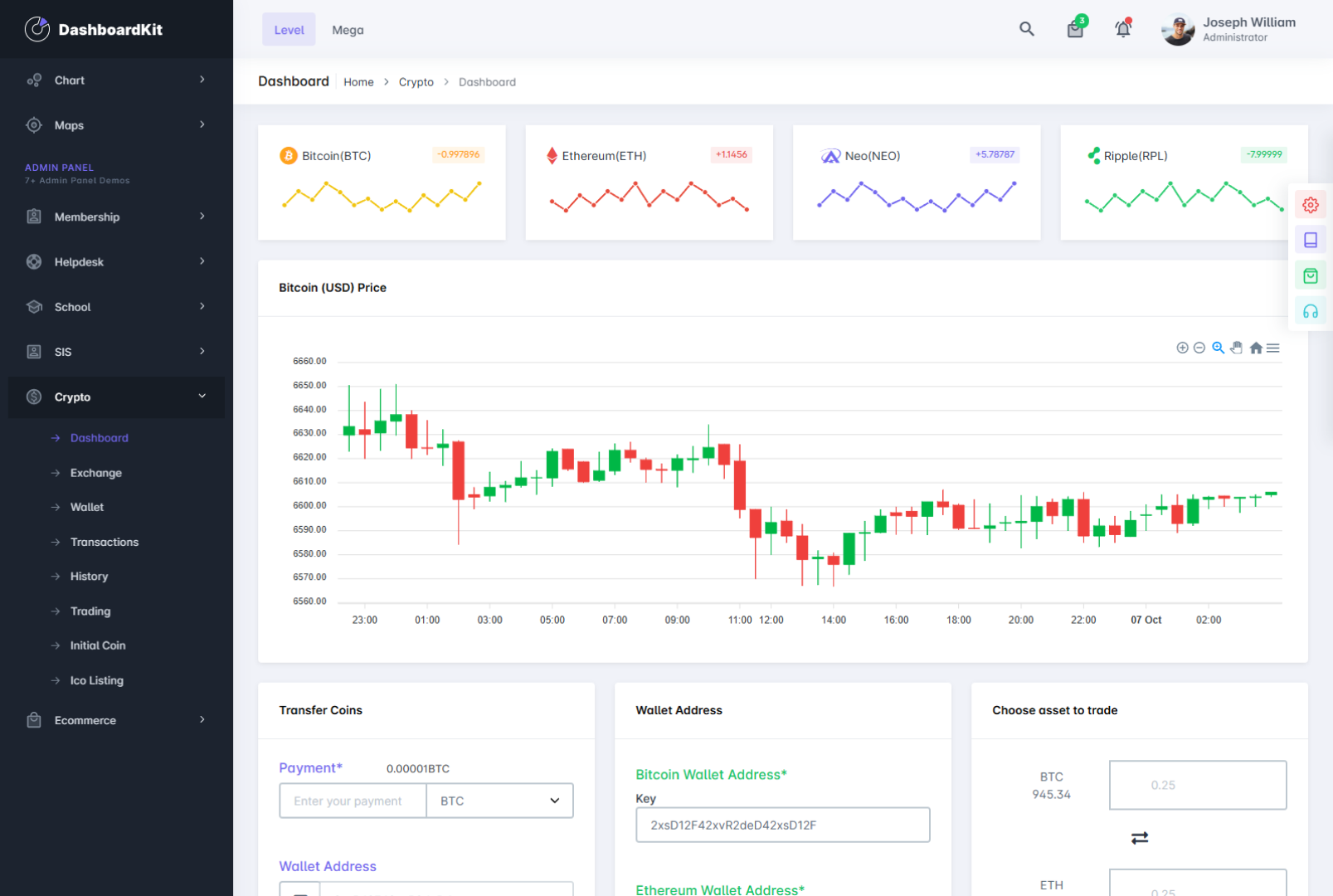This screenshot has width=1333, height=896.
Task: Click the Home breadcrumb link
Action: [x=358, y=82]
